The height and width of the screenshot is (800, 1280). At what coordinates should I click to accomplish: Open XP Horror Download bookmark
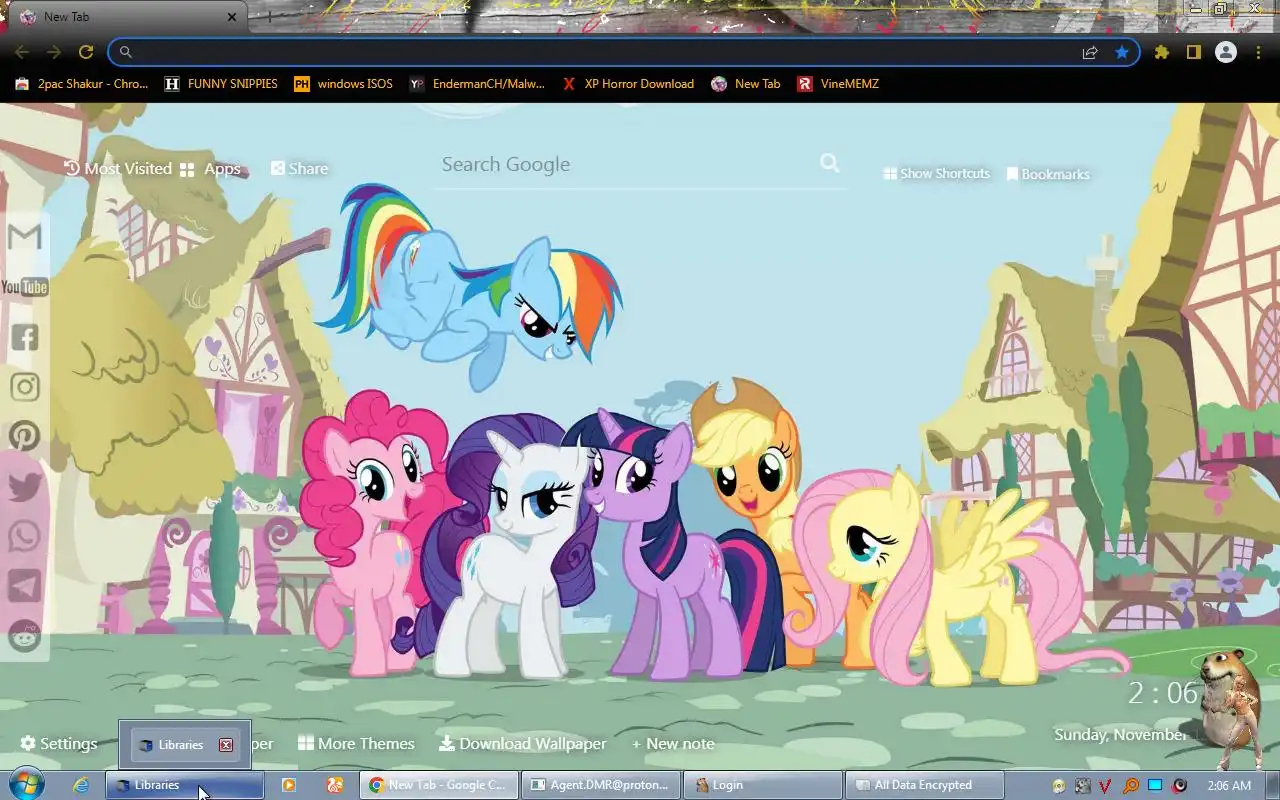628,84
